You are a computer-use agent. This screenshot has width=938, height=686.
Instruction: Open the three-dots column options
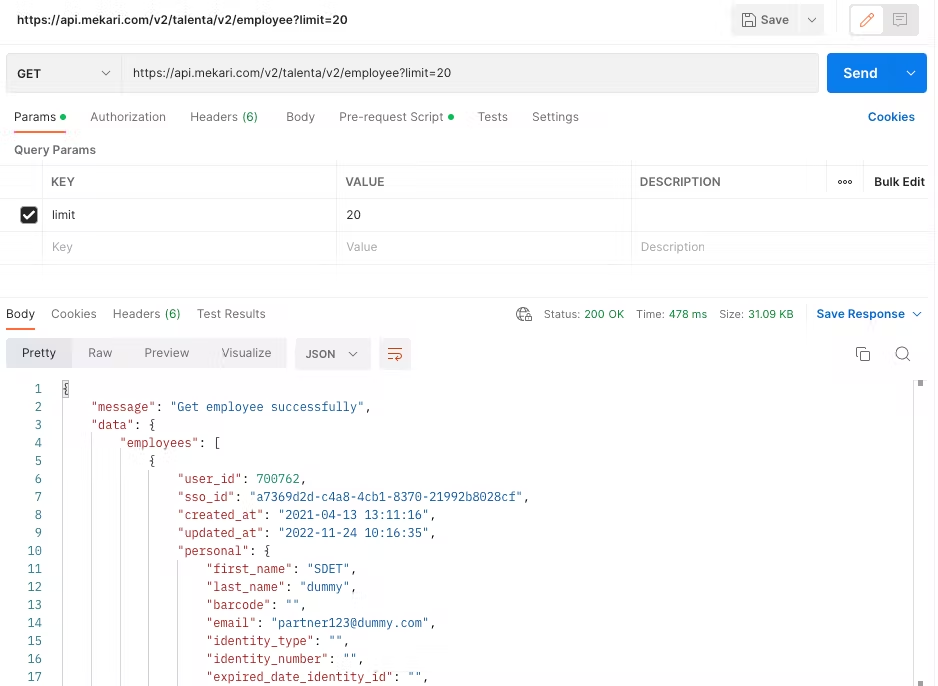(845, 182)
